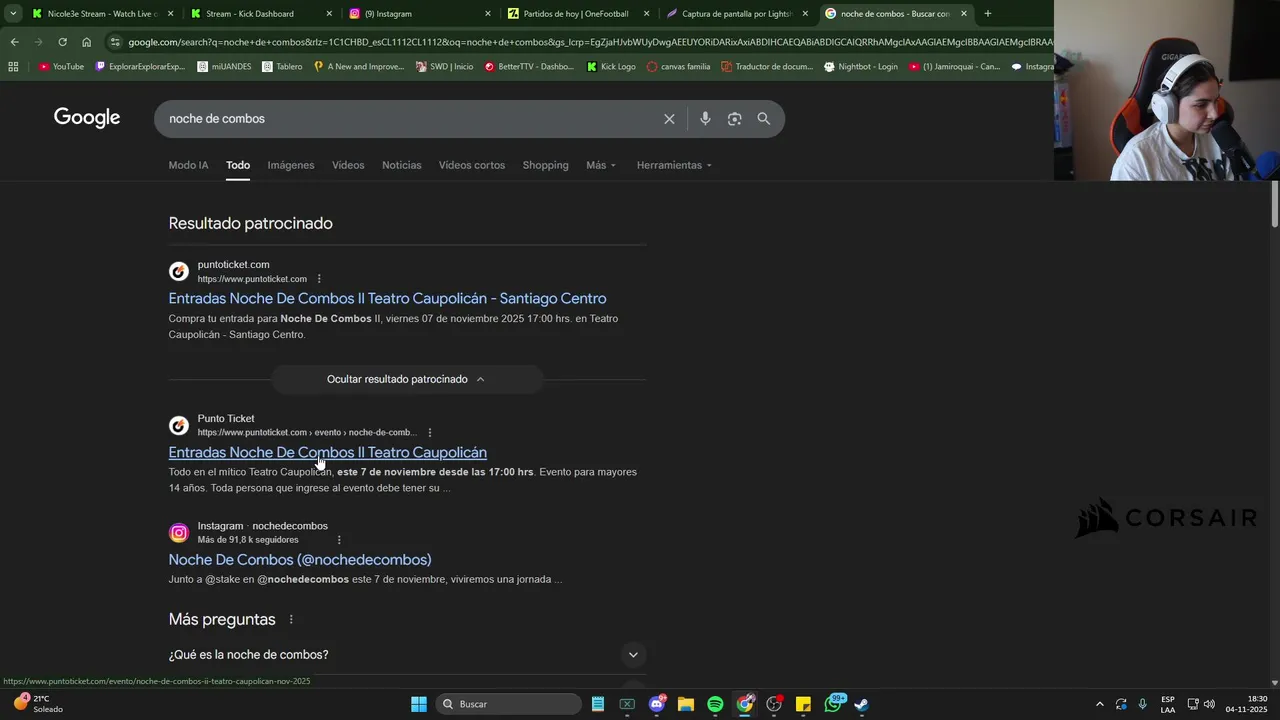1280x720 pixels.
Task: Open the apps grid in bookmarks bar
Action: [x=13, y=67]
